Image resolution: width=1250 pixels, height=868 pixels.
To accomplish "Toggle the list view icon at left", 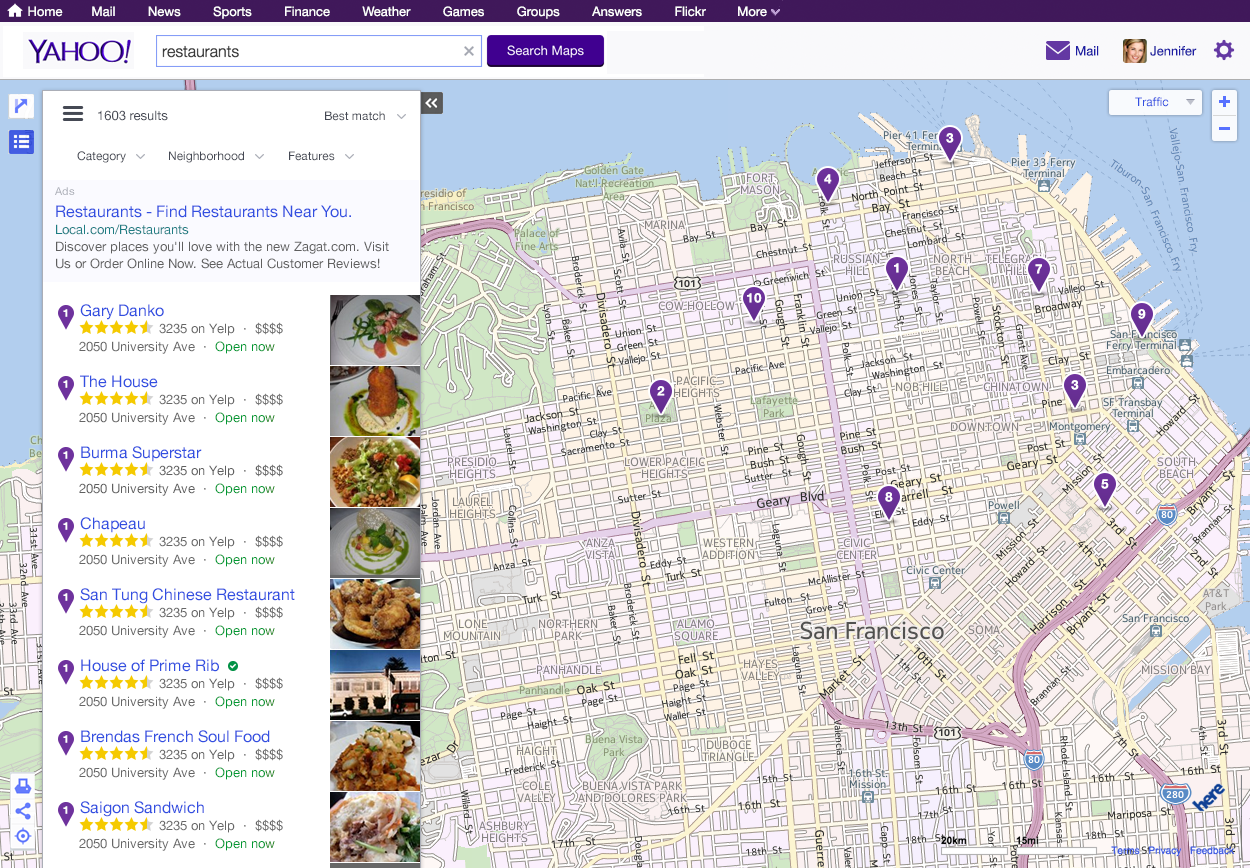I will click(x=22, y=142).
